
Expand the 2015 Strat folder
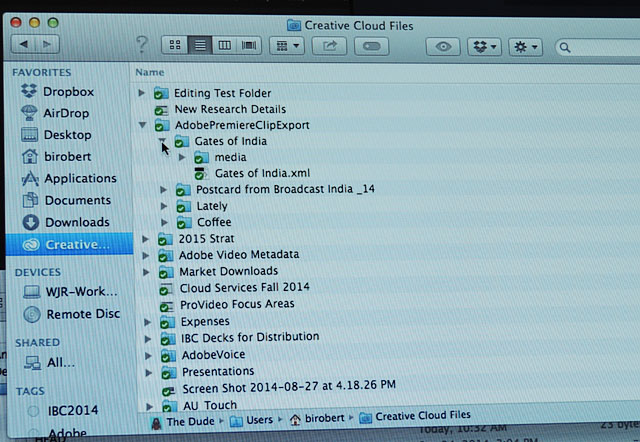[x=145, y=239]
